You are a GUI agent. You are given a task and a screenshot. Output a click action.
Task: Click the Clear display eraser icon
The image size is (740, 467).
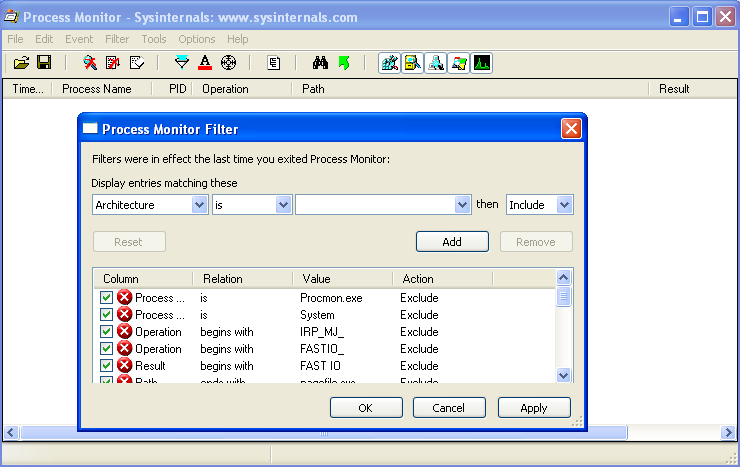pyautogui.click(x=136, y=63)
